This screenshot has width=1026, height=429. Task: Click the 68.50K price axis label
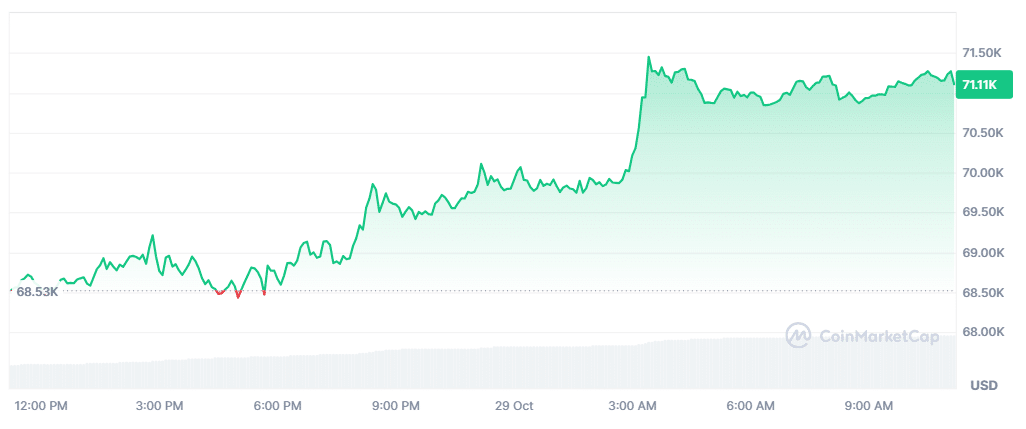pos(982,292)
